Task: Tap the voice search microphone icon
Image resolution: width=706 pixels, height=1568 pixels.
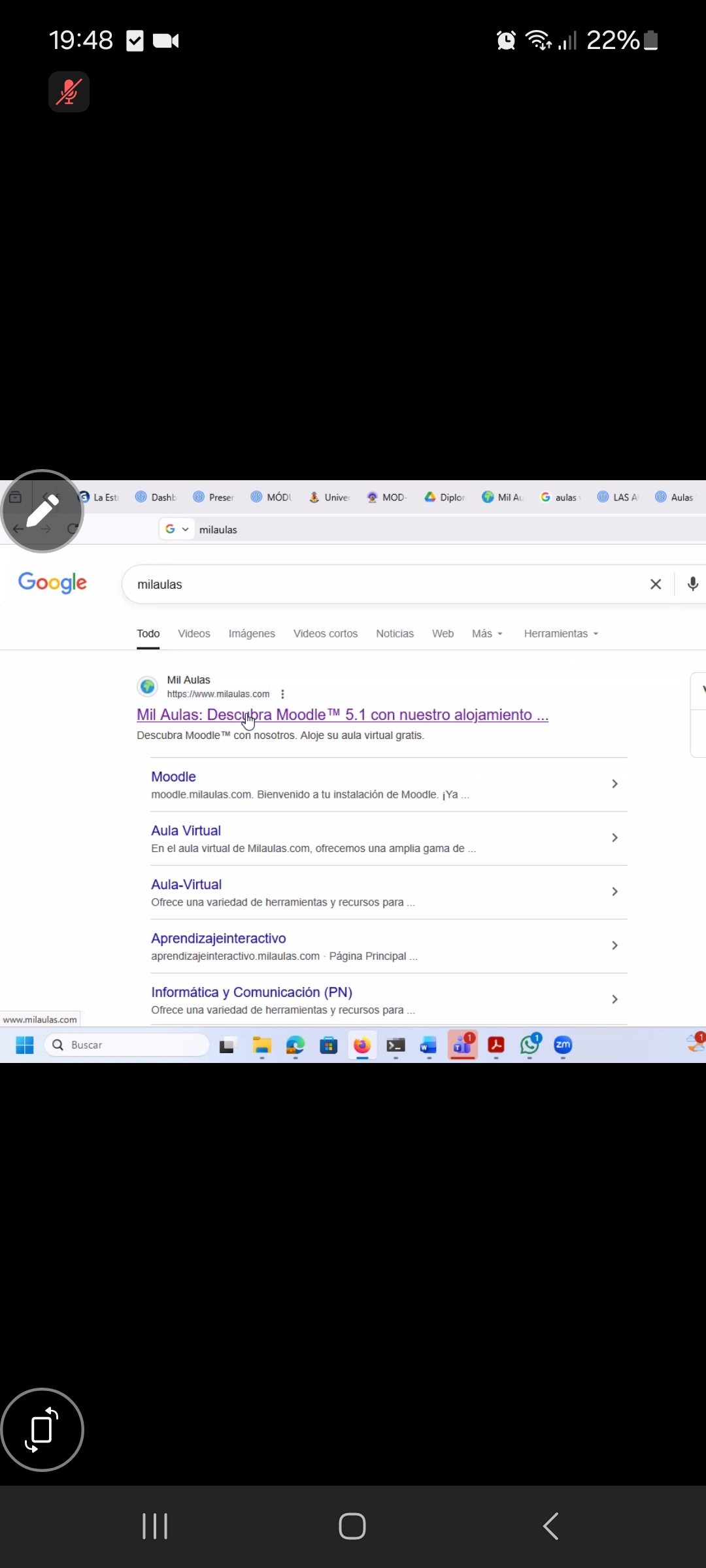Action: pyautogui.click(x=693, y=584)
